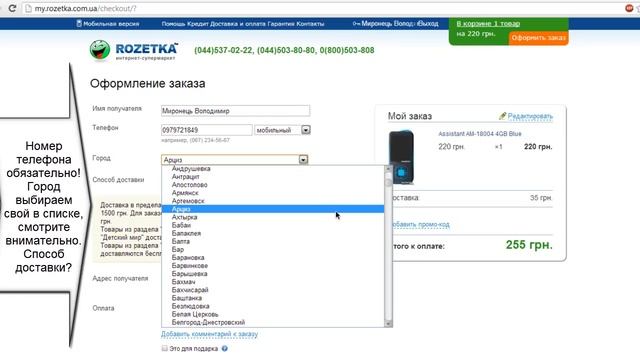Choose 'Армянск' in the city list
This screenshot has height=360, width=640.
(185, 193)
